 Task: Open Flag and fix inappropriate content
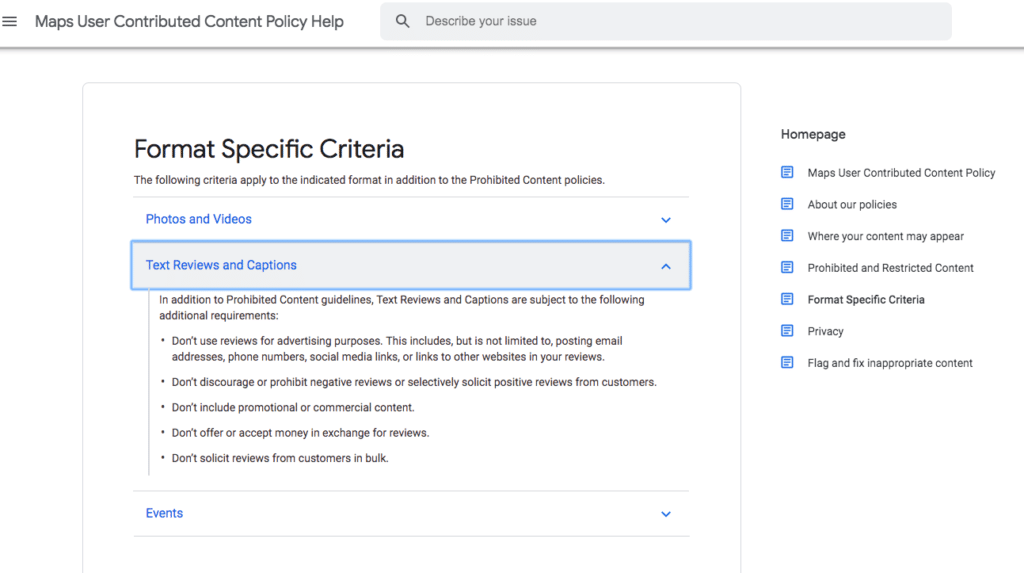pos(889,363)
